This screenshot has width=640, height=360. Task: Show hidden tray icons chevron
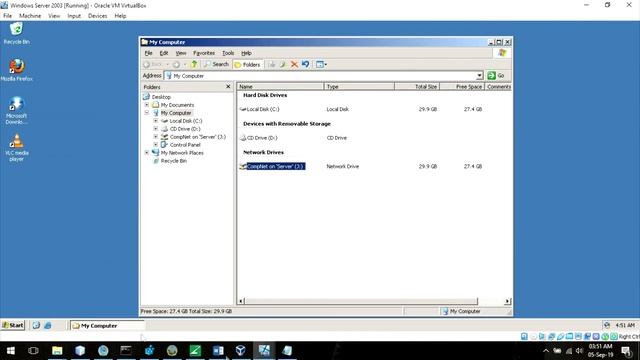click(x=546, y=351)
